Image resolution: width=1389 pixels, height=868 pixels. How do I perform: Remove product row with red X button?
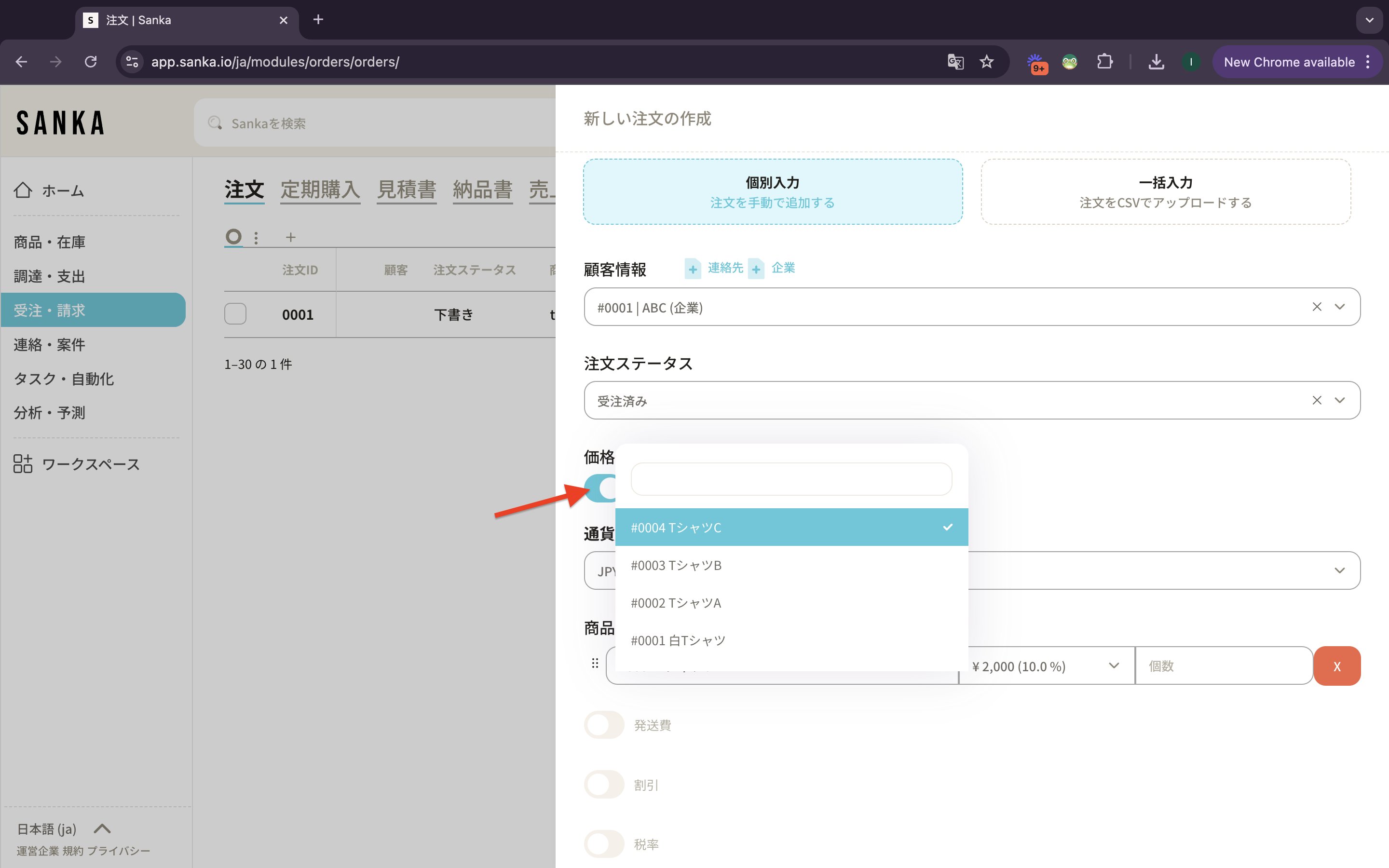point(1337,666)
